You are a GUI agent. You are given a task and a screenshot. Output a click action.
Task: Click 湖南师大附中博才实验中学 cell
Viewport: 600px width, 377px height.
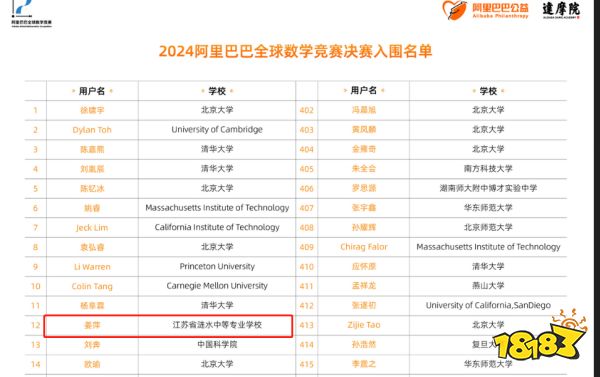(488, 188)
